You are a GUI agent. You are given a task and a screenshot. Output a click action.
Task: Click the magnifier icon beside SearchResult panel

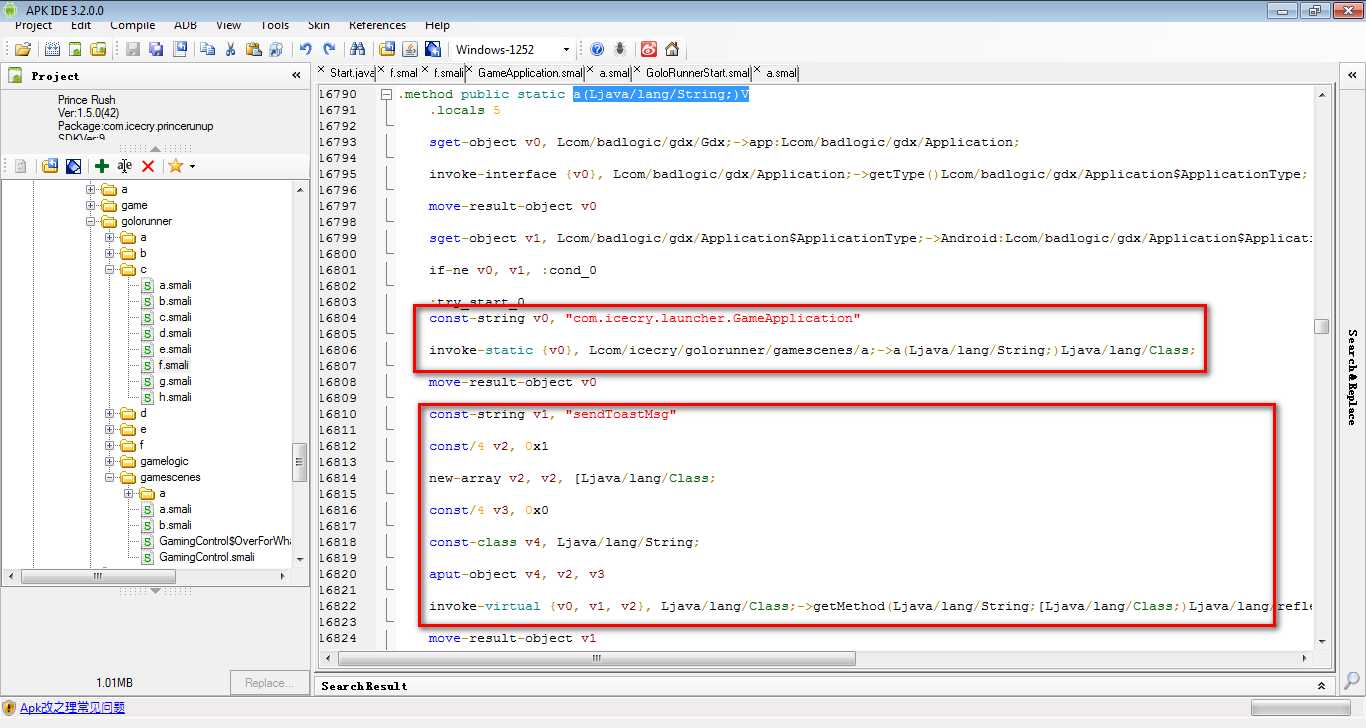point(1351,682)
